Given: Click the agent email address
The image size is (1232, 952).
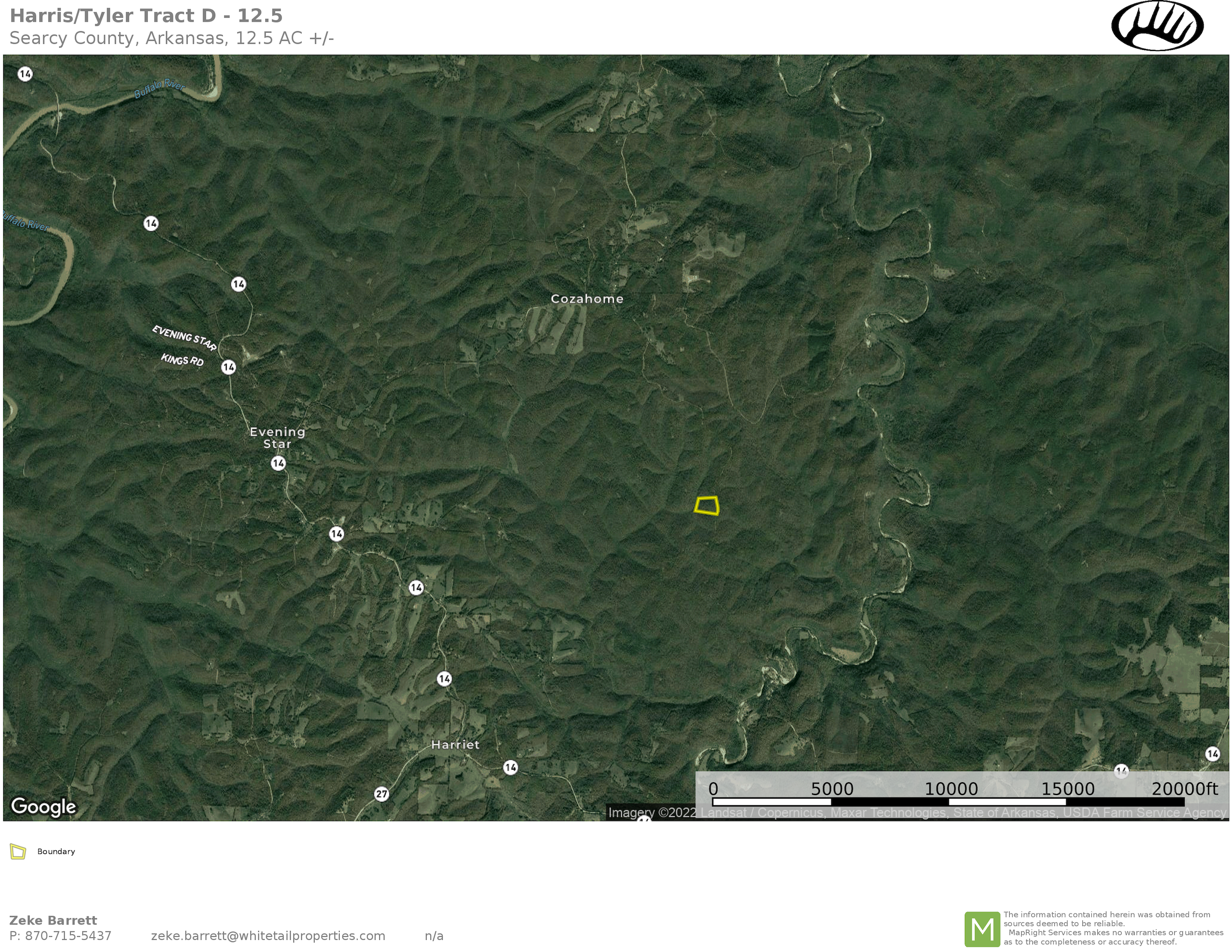Looking at the screenshot, I should (x=268, y=936).
